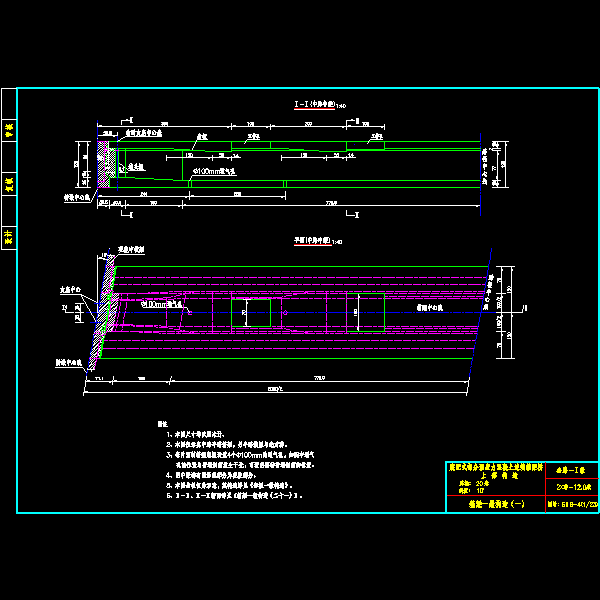Select the Φ100mm vent label in the section view

pyautogui.click(x=214, y=171)
